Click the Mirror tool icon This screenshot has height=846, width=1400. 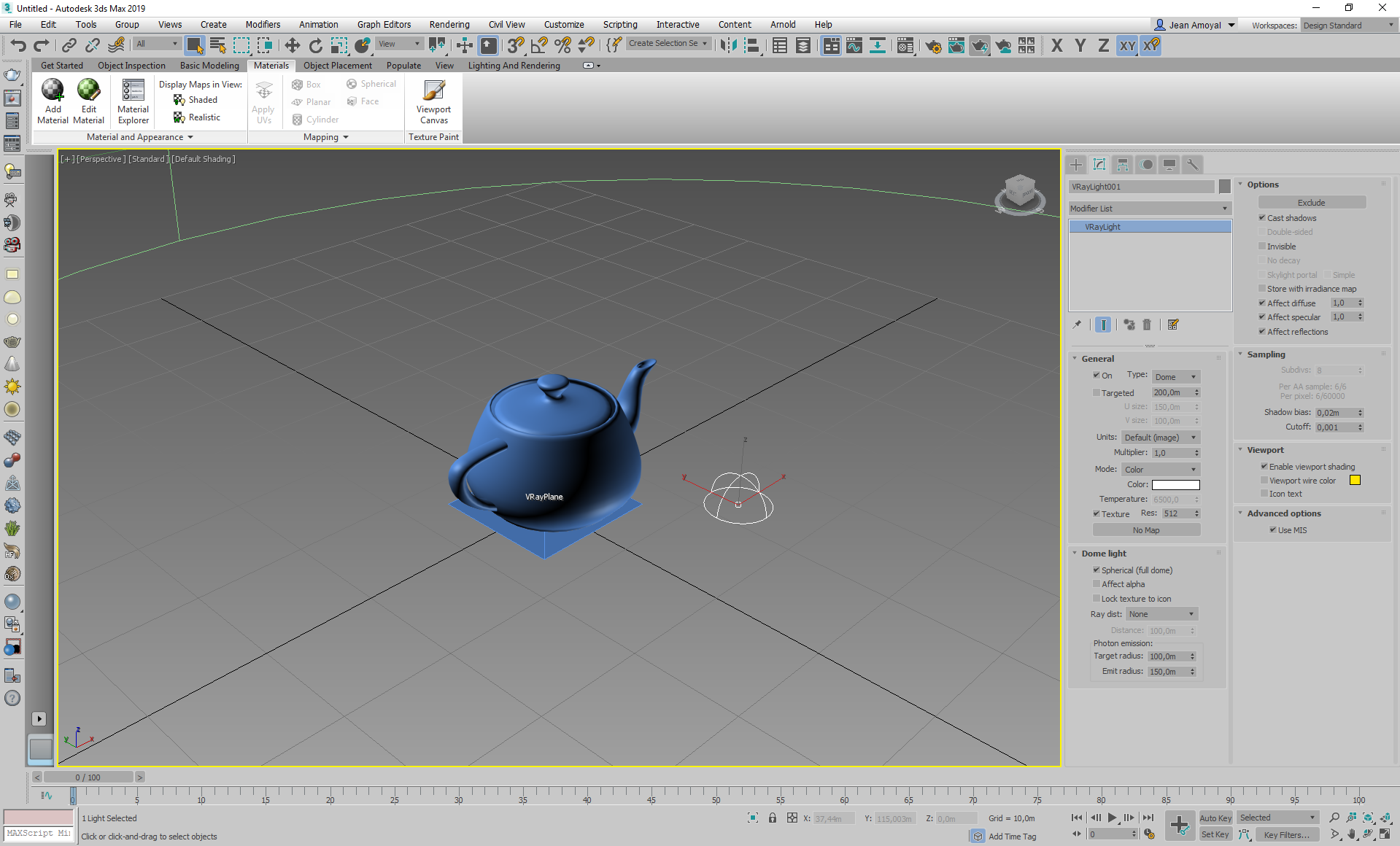pyautogui.click(x=727, y=45)
